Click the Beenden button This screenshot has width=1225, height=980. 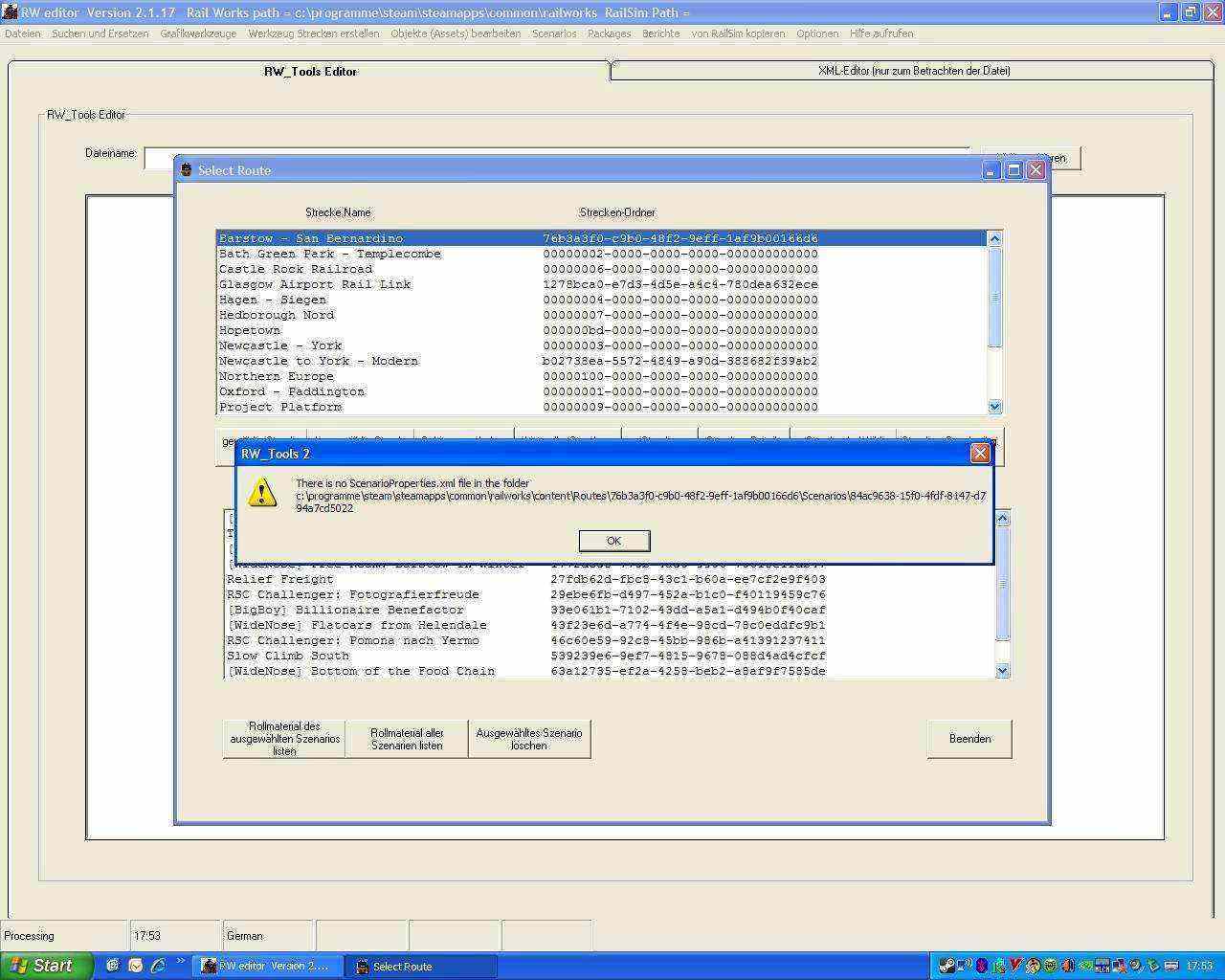pos(969,739)
